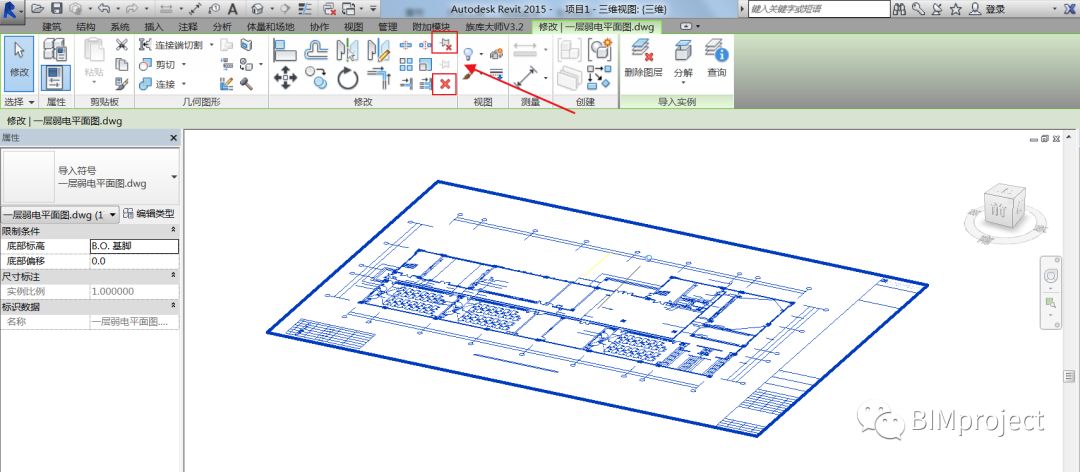Click the red Delete X tool

click(x=445, y=83)
